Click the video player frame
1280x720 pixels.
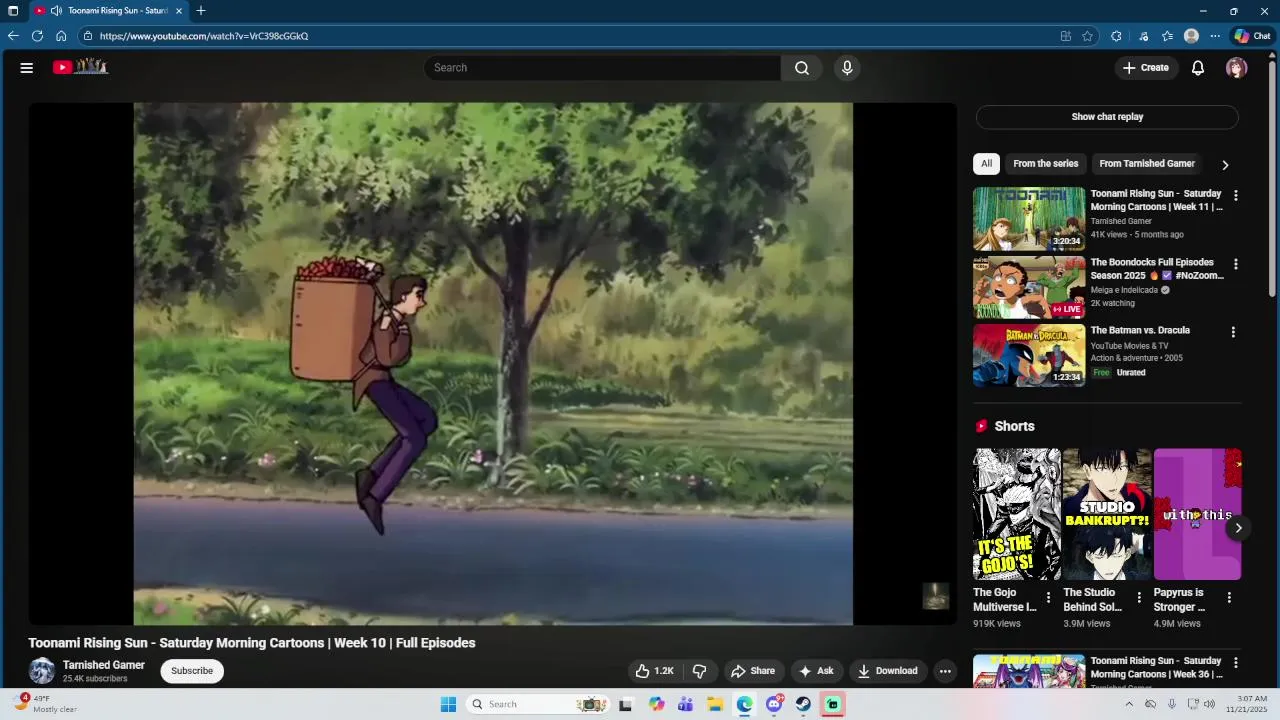tap(493, 363)
